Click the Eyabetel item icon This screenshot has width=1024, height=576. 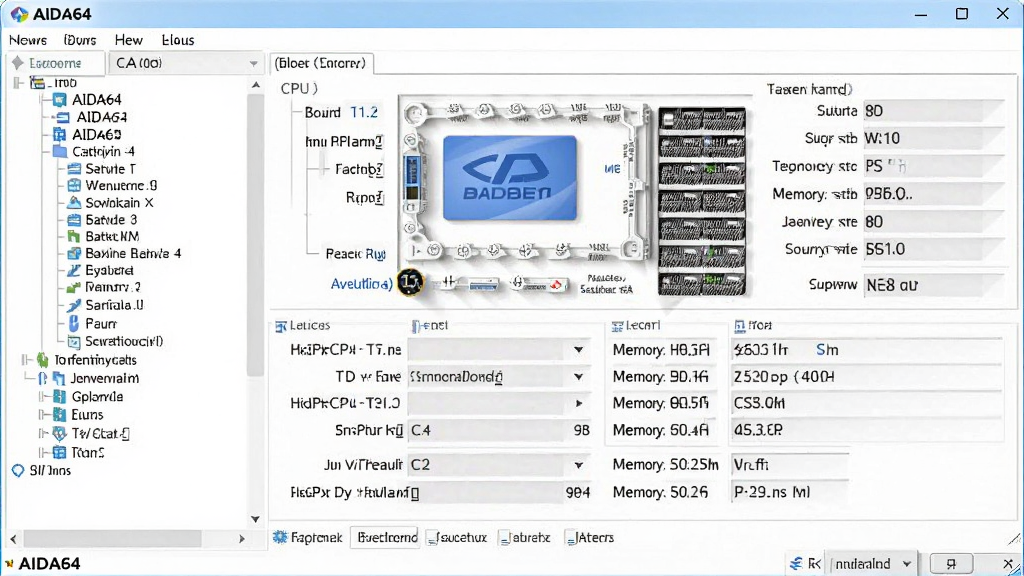(74, 270)
